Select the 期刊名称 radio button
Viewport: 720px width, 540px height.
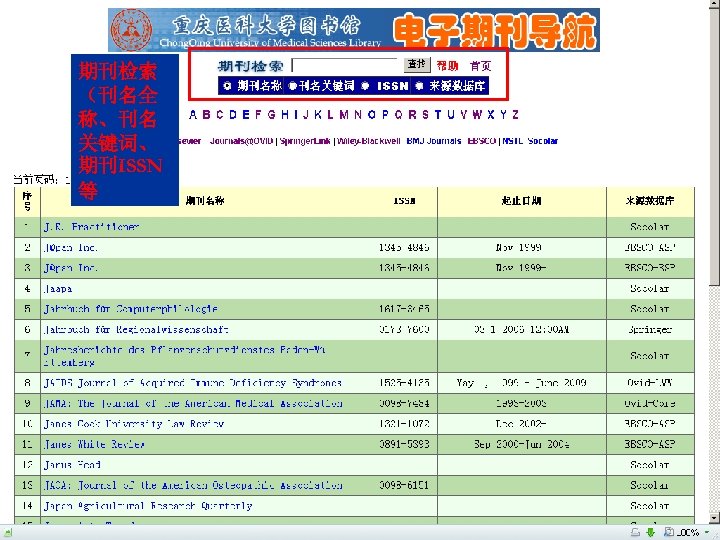[x=227, y=86]
